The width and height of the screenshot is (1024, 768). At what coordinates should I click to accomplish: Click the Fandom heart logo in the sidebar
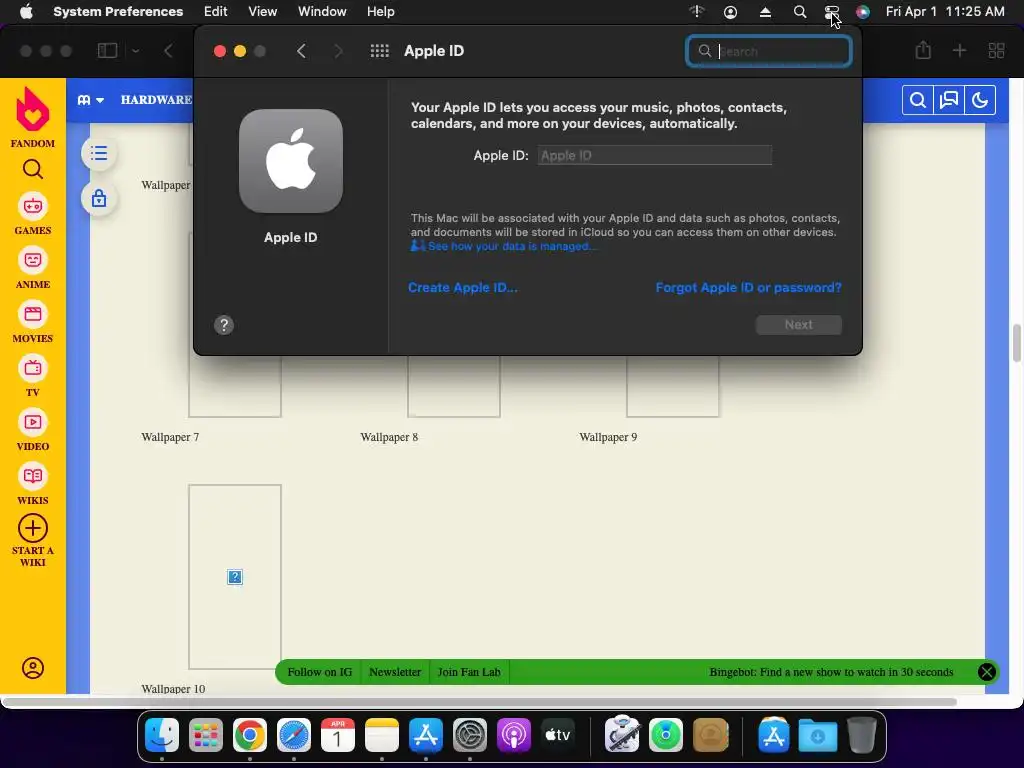click(33, 109)
